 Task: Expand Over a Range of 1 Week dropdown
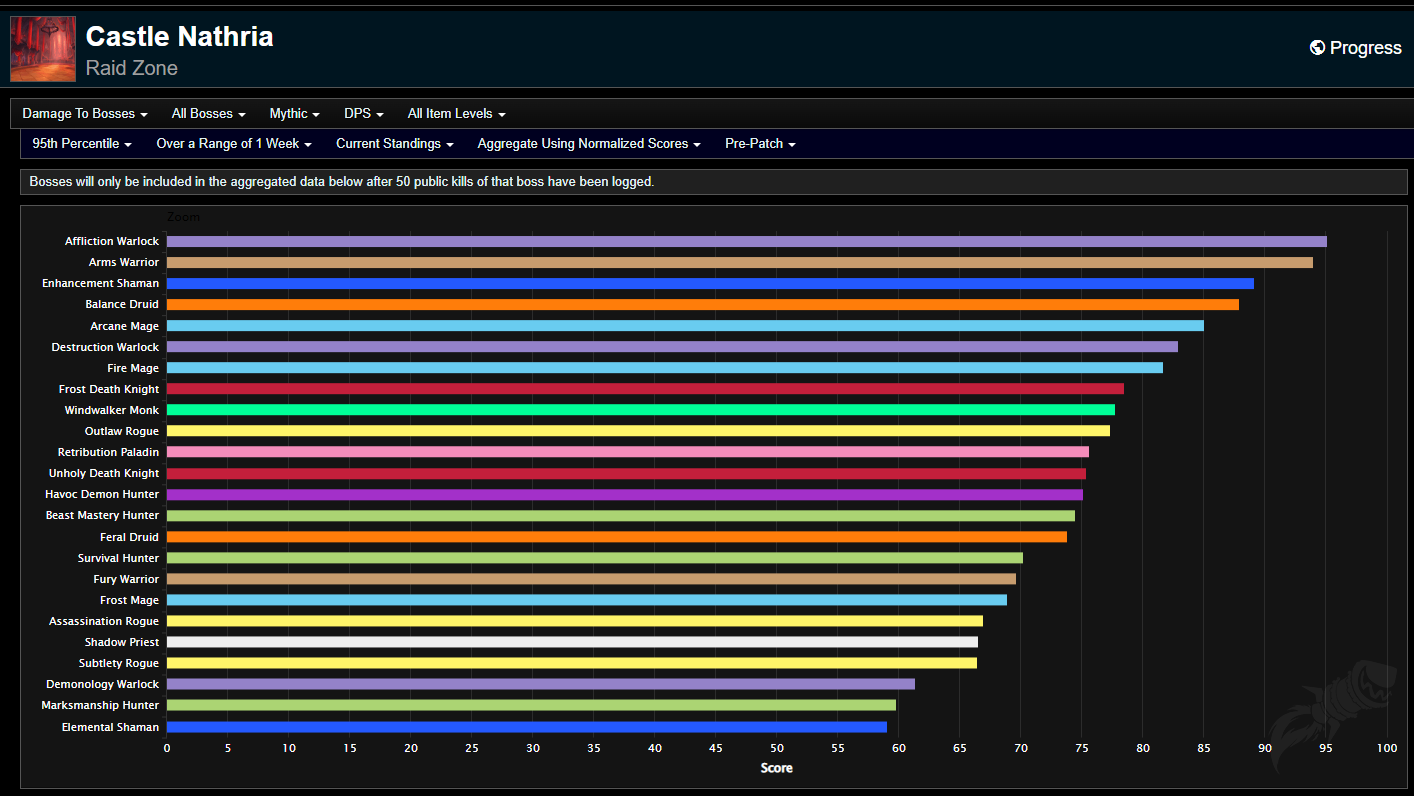(x=234, y=144)
